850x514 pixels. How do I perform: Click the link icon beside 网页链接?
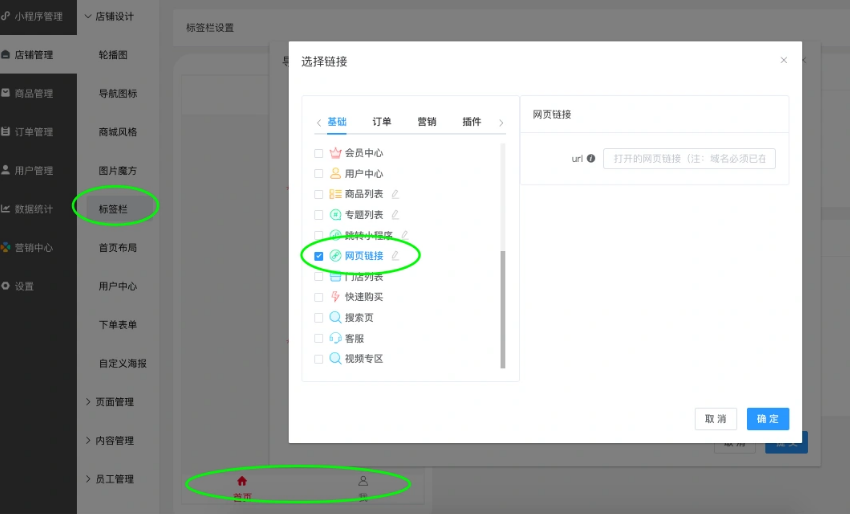pos(336,255)
